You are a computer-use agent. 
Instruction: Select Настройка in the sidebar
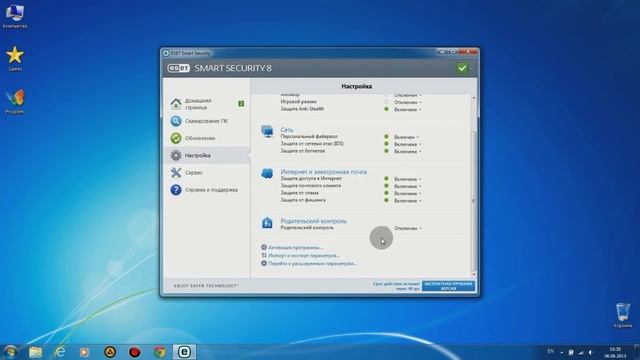tap(207, 156)
